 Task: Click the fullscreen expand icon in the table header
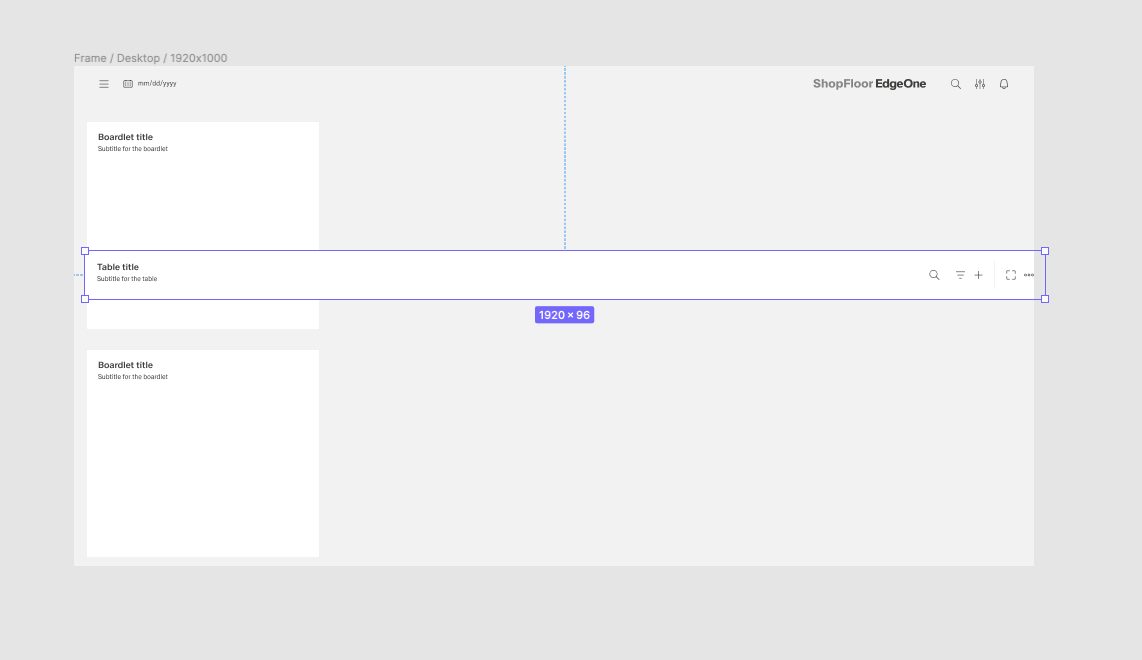[1011, 275]
